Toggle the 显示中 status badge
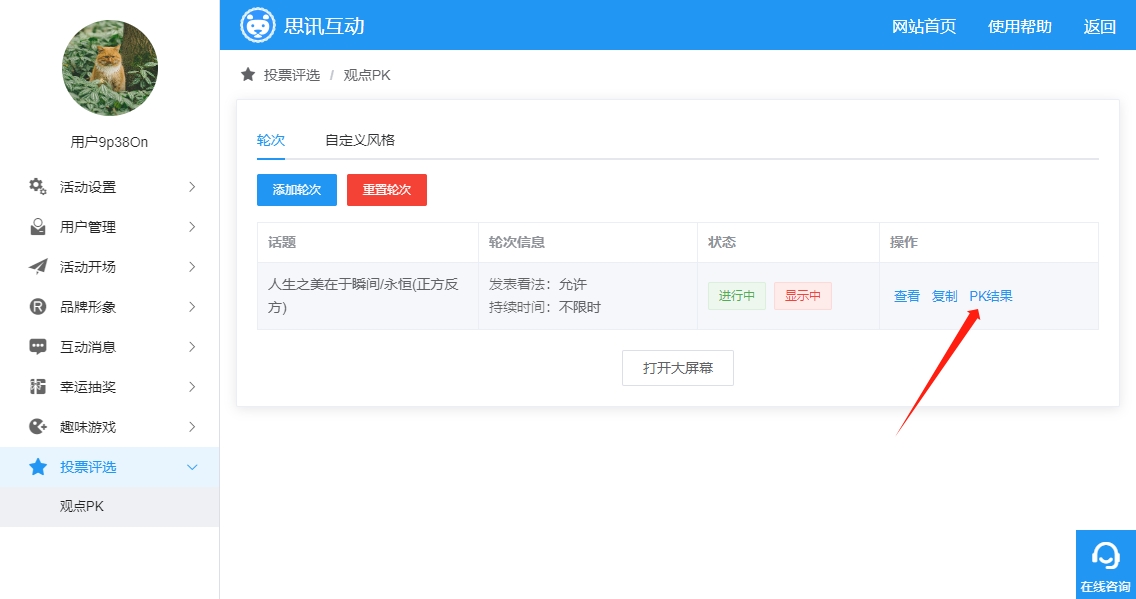The width and height of the screenshot is (1136, 599). click(803, 296)
